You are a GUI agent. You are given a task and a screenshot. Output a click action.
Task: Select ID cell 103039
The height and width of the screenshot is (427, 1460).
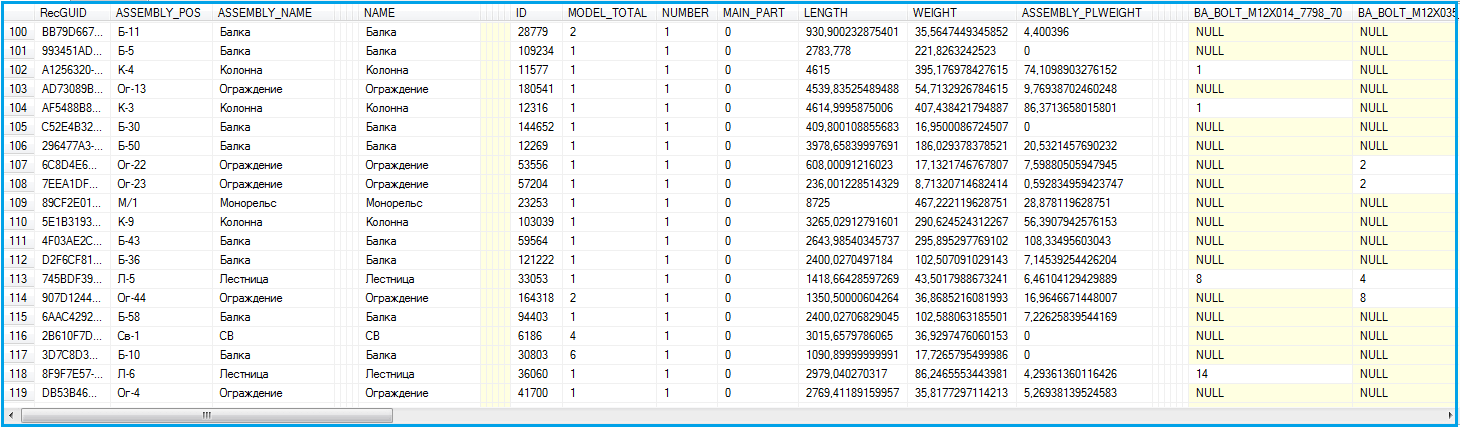[534, 221]
